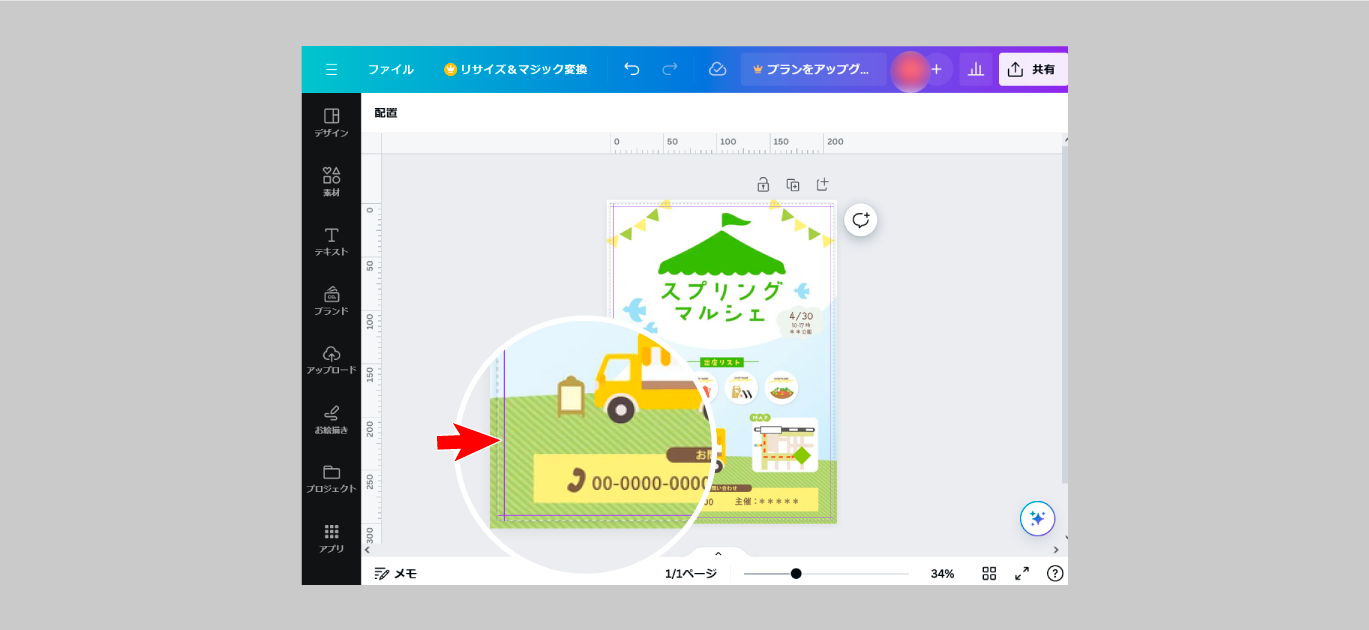Screen dimensions: 1369x630
Task: Open the ファイル menu
Action: [x=390, y=70]
